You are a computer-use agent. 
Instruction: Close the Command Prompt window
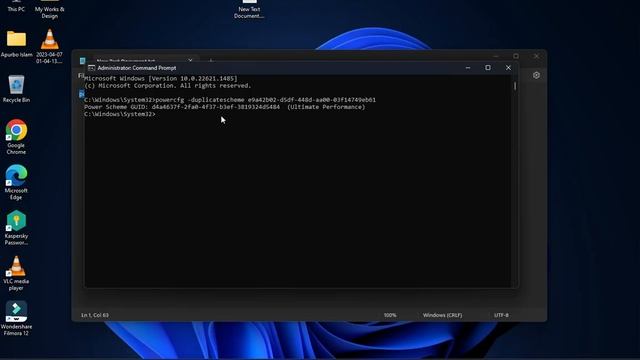coord(508,68)
